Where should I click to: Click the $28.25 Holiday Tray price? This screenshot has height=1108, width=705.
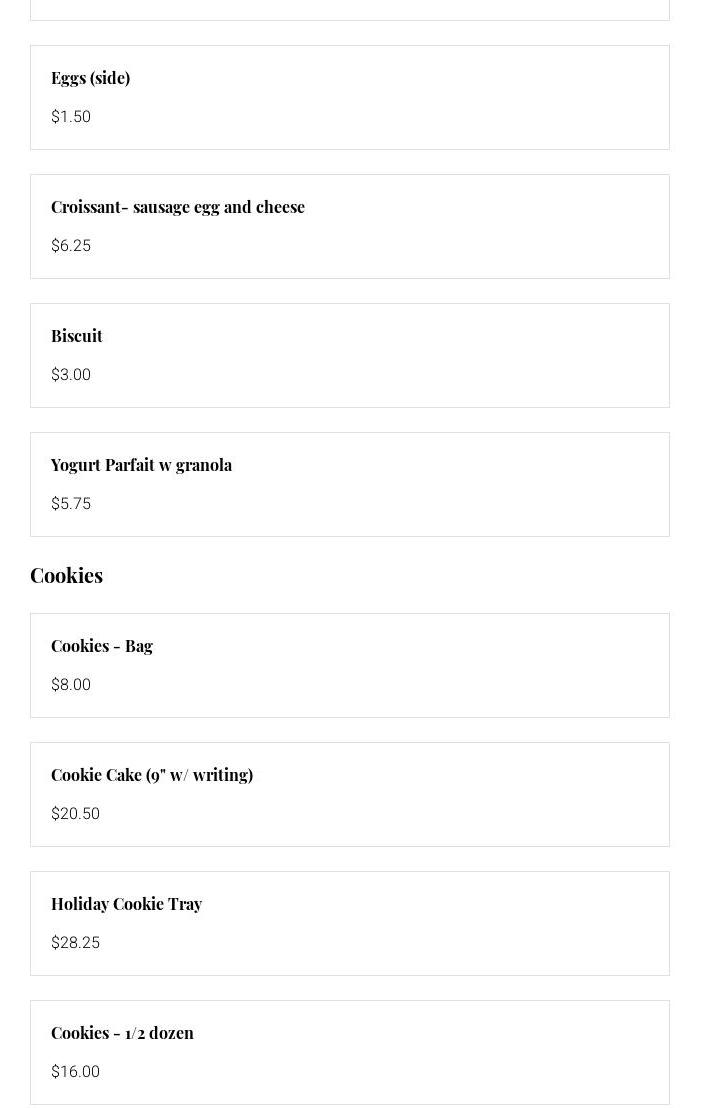(75, 943)
